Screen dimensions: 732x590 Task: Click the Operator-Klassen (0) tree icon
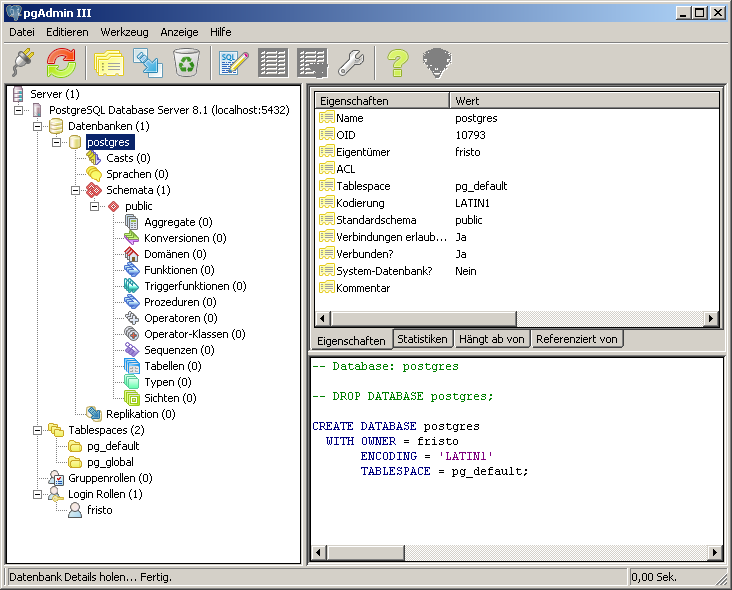coord(132,334)
